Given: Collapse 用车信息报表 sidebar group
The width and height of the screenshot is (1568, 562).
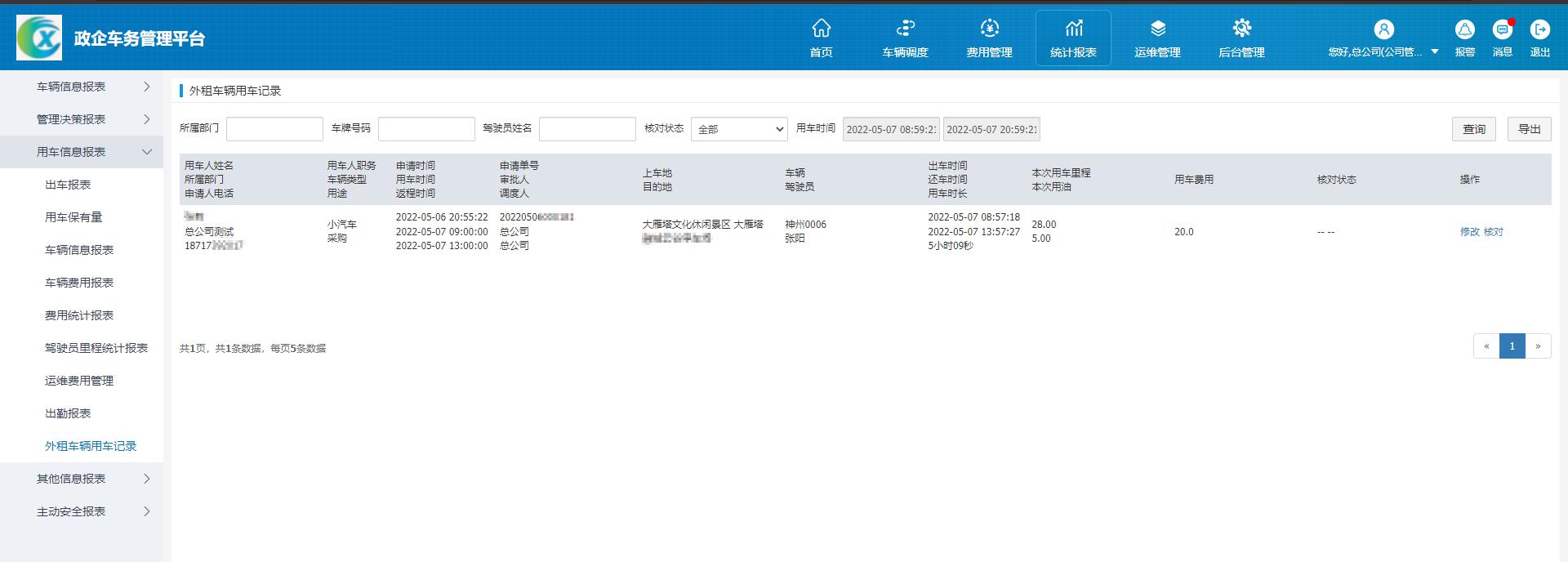Looking at the screenshot, I should (x=82, y=152).
